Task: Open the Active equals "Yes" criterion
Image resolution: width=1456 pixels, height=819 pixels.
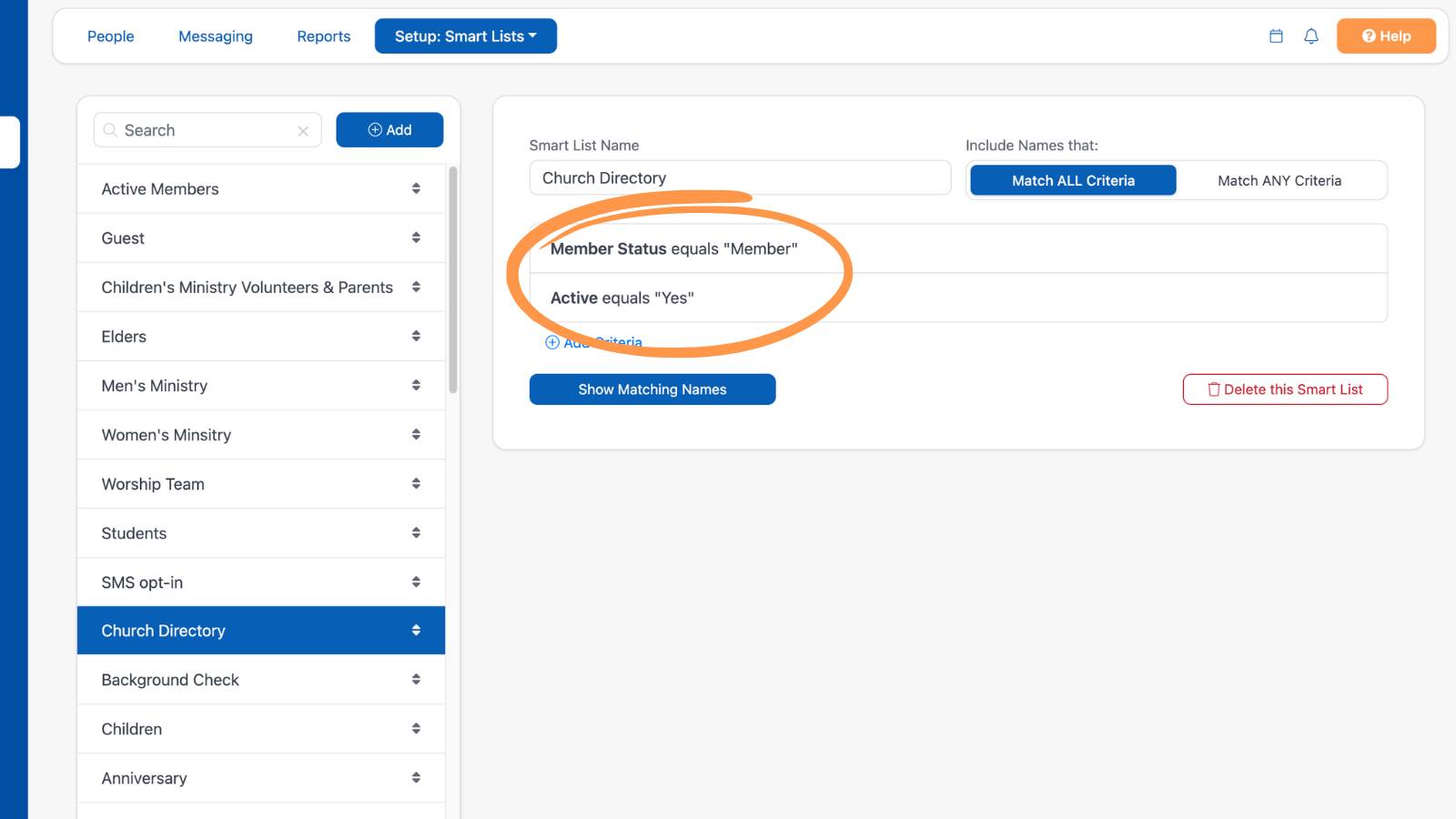Action: 958,298
